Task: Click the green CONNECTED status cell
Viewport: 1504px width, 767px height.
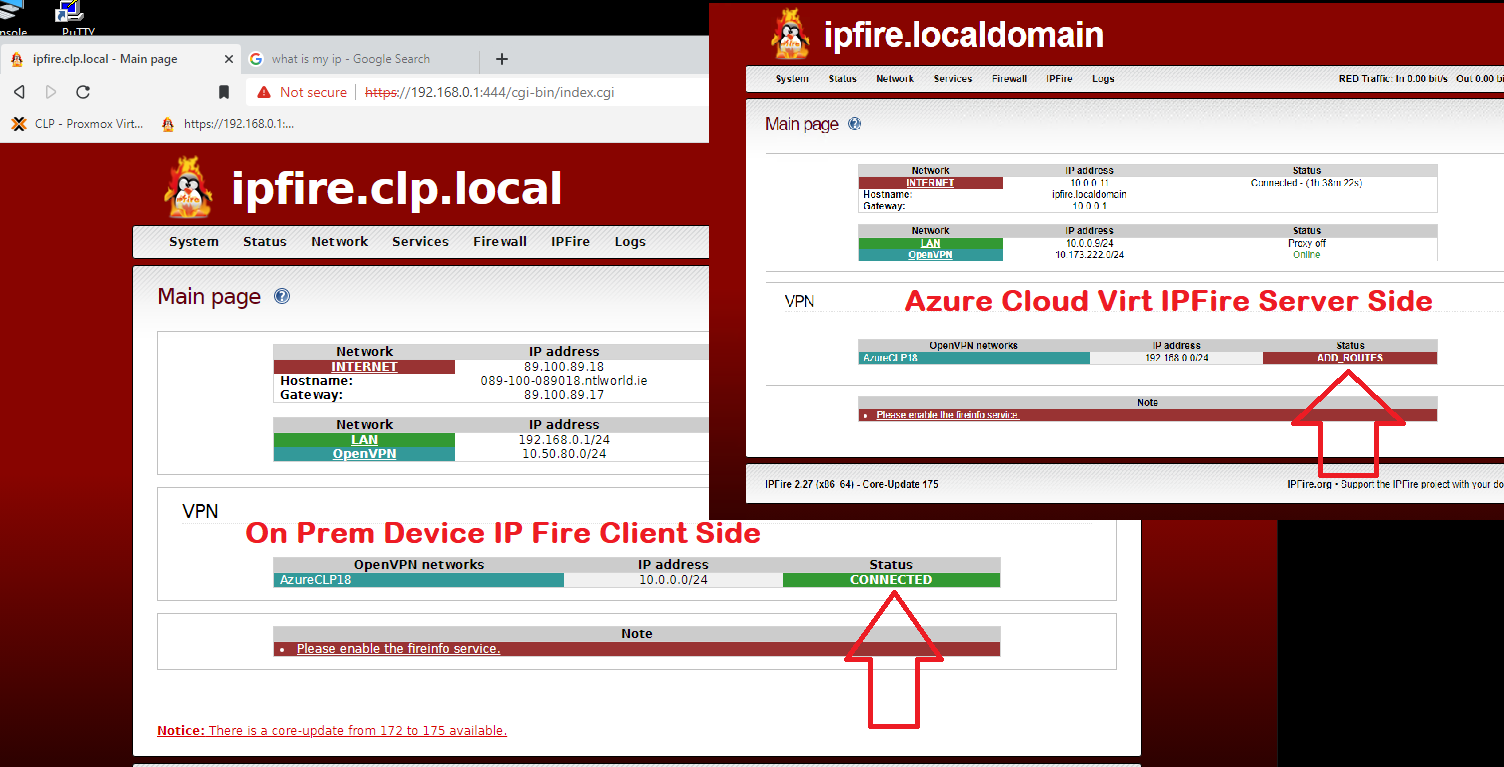Action: click(891, 580)
